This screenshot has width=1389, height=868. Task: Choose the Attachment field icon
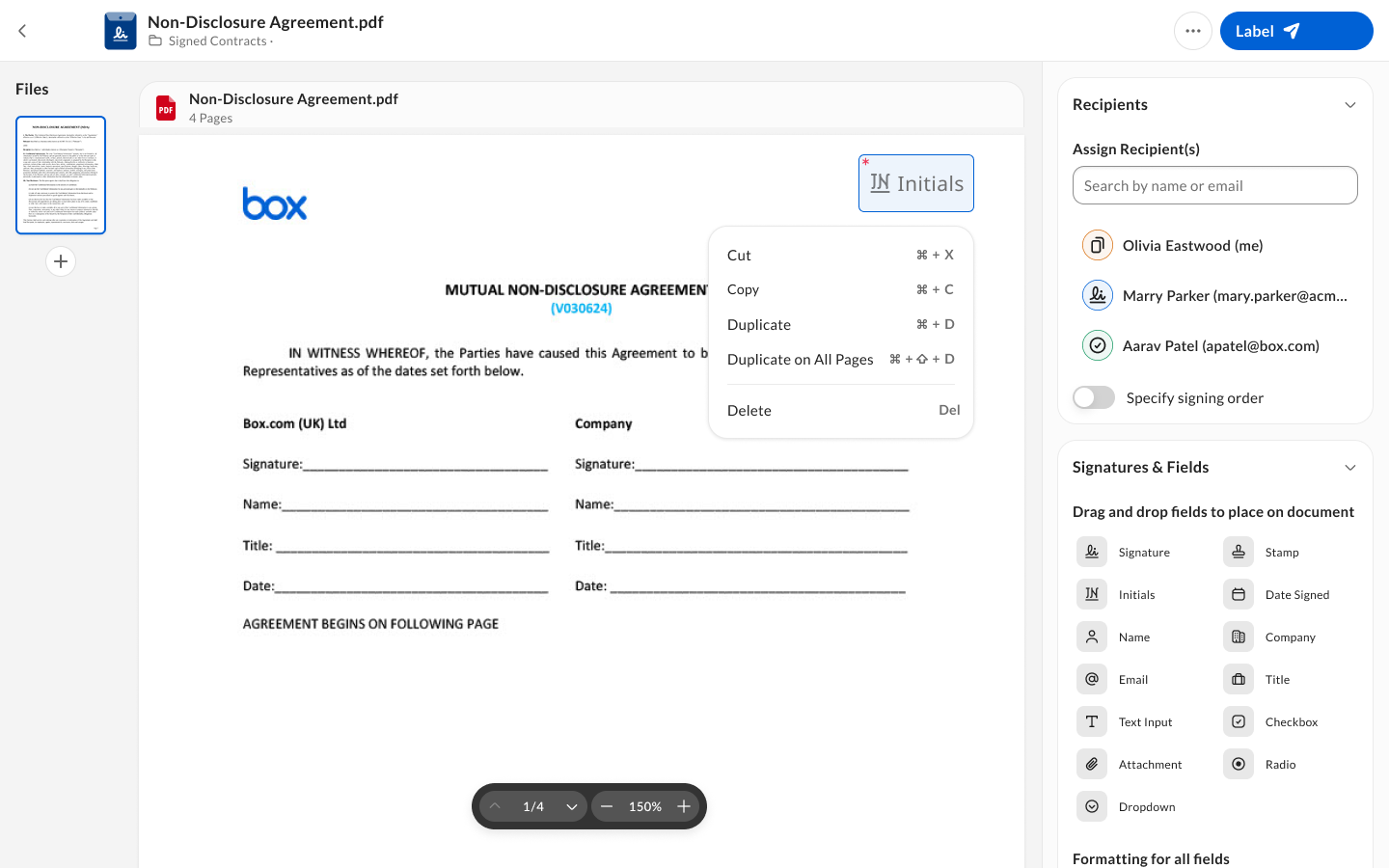(1092, 764)
